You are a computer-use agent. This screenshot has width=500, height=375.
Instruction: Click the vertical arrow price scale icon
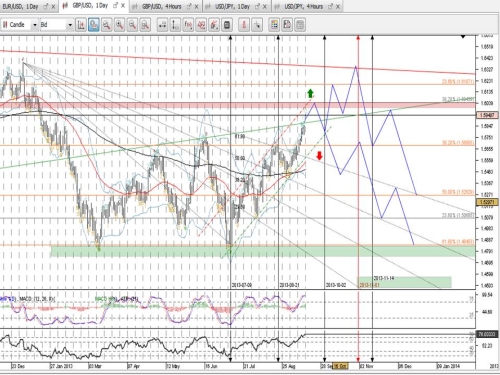tap(175, 25)
